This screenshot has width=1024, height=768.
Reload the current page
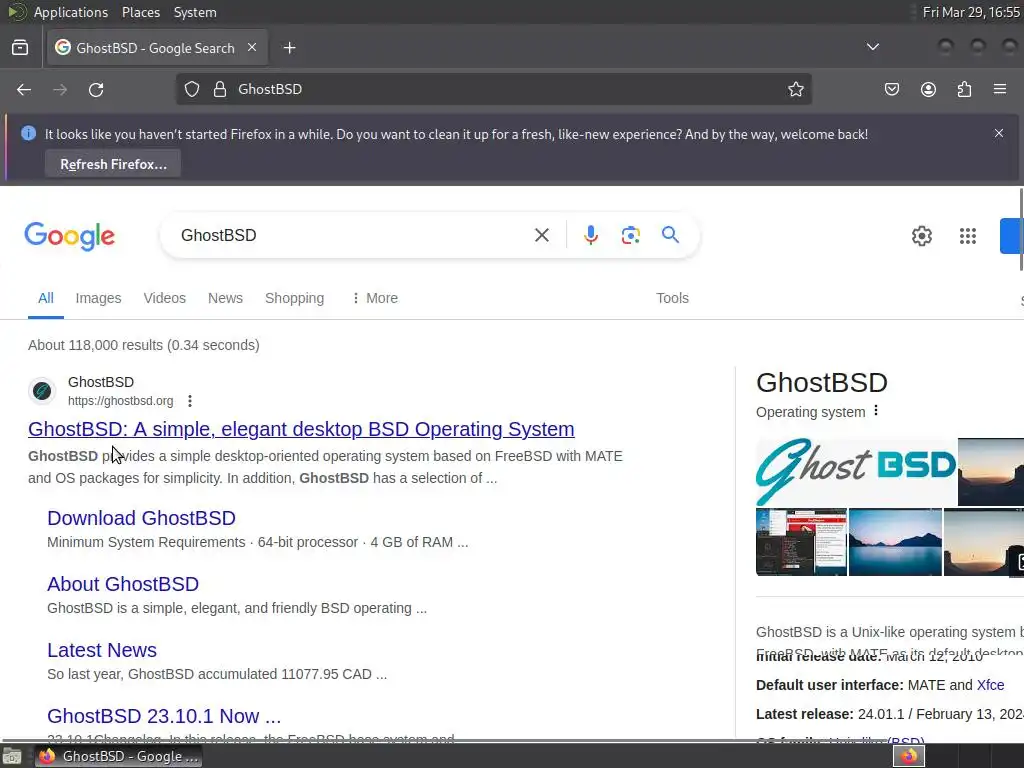96,89
